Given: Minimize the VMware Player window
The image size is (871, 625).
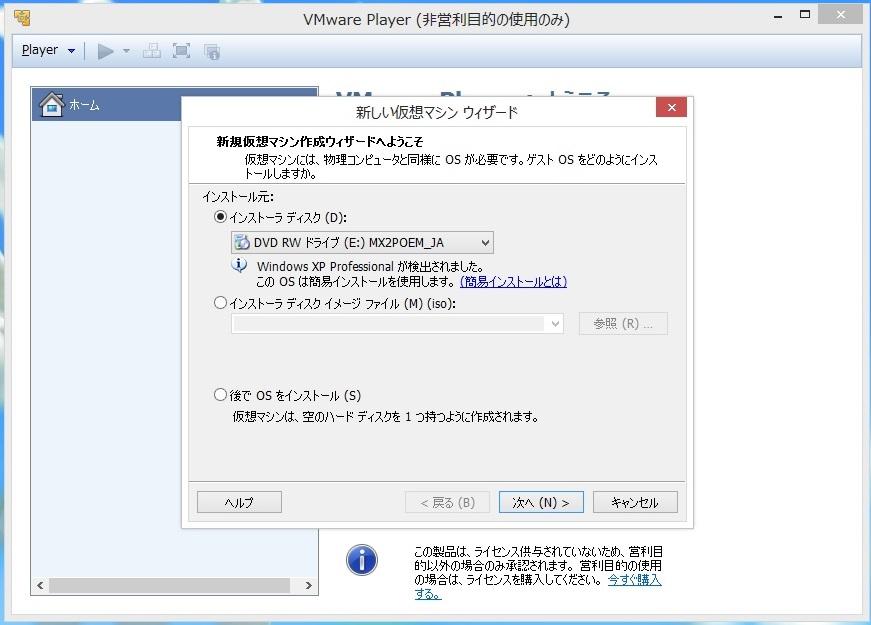Looking at the screenshot, I should [778, 17].
